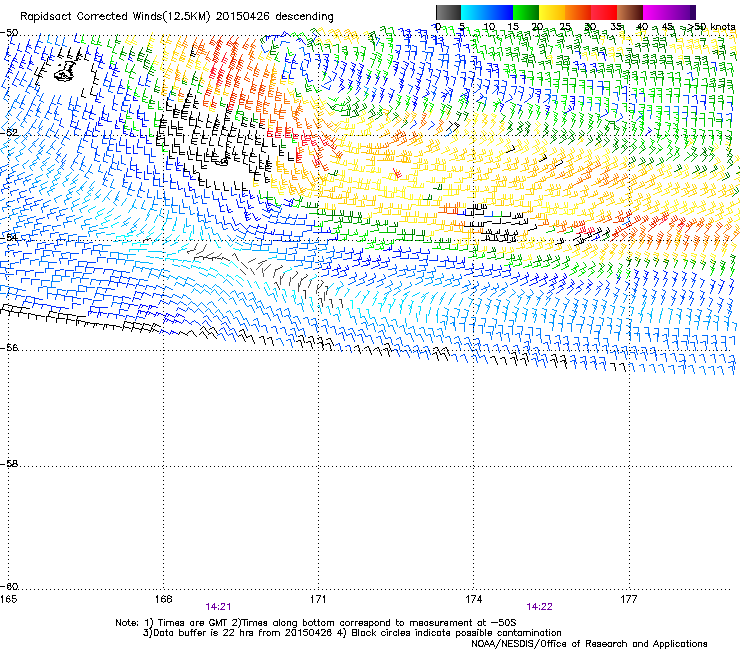The height and width of the screenshot is (650, 740).
Task: Click the red 30-35 knots legend swatch
Action: [604, 12]
